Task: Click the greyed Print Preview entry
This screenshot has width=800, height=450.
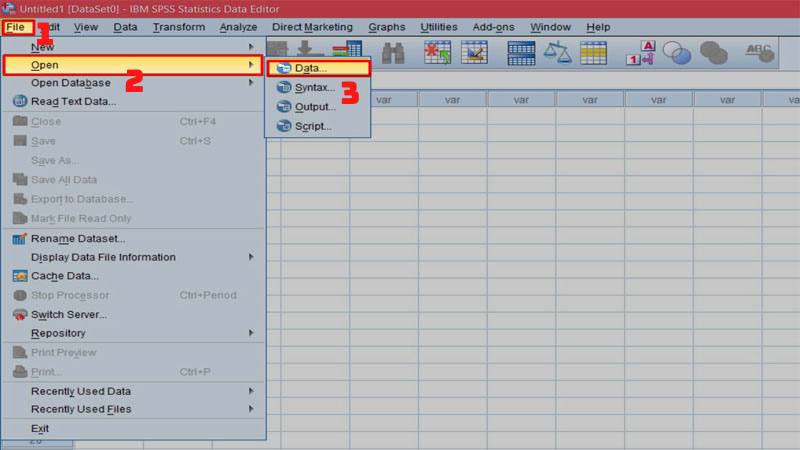Action: 134,353
